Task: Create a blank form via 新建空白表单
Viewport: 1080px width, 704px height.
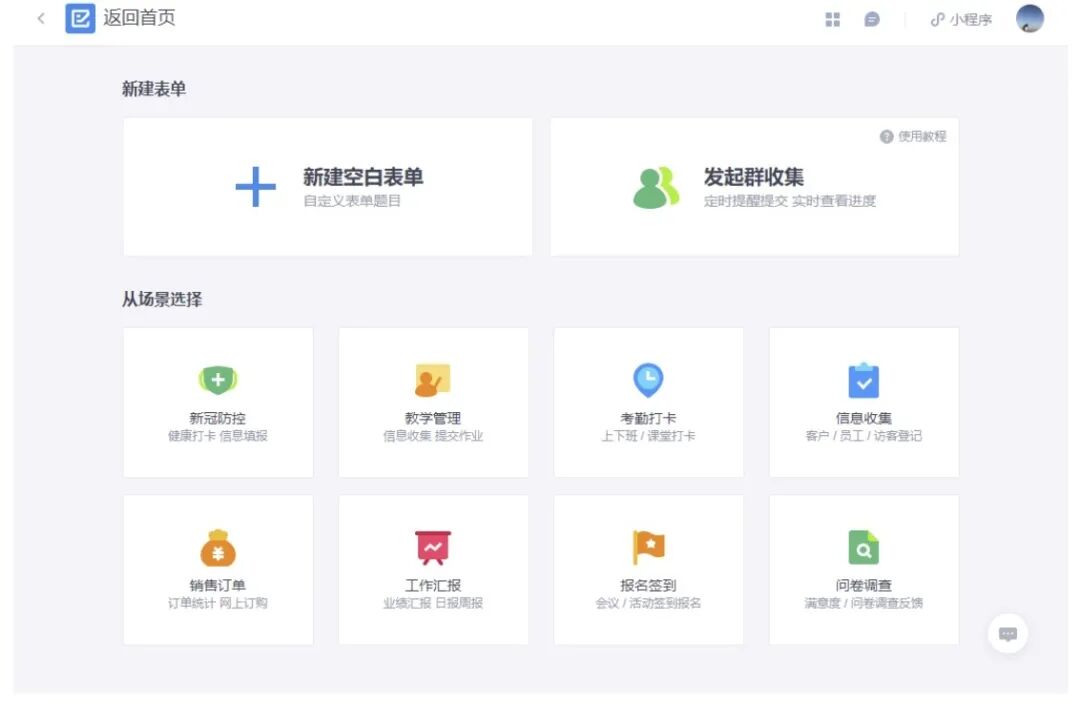Action: 328,186
